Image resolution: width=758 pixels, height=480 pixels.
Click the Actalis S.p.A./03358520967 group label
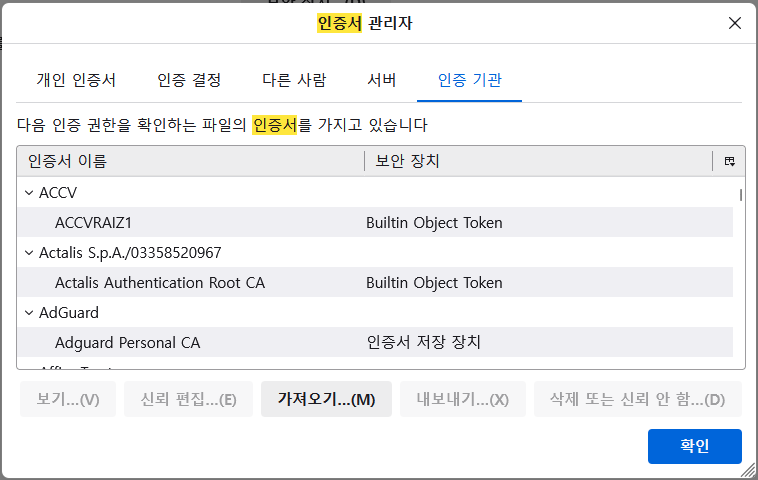[x=130, y=253]
